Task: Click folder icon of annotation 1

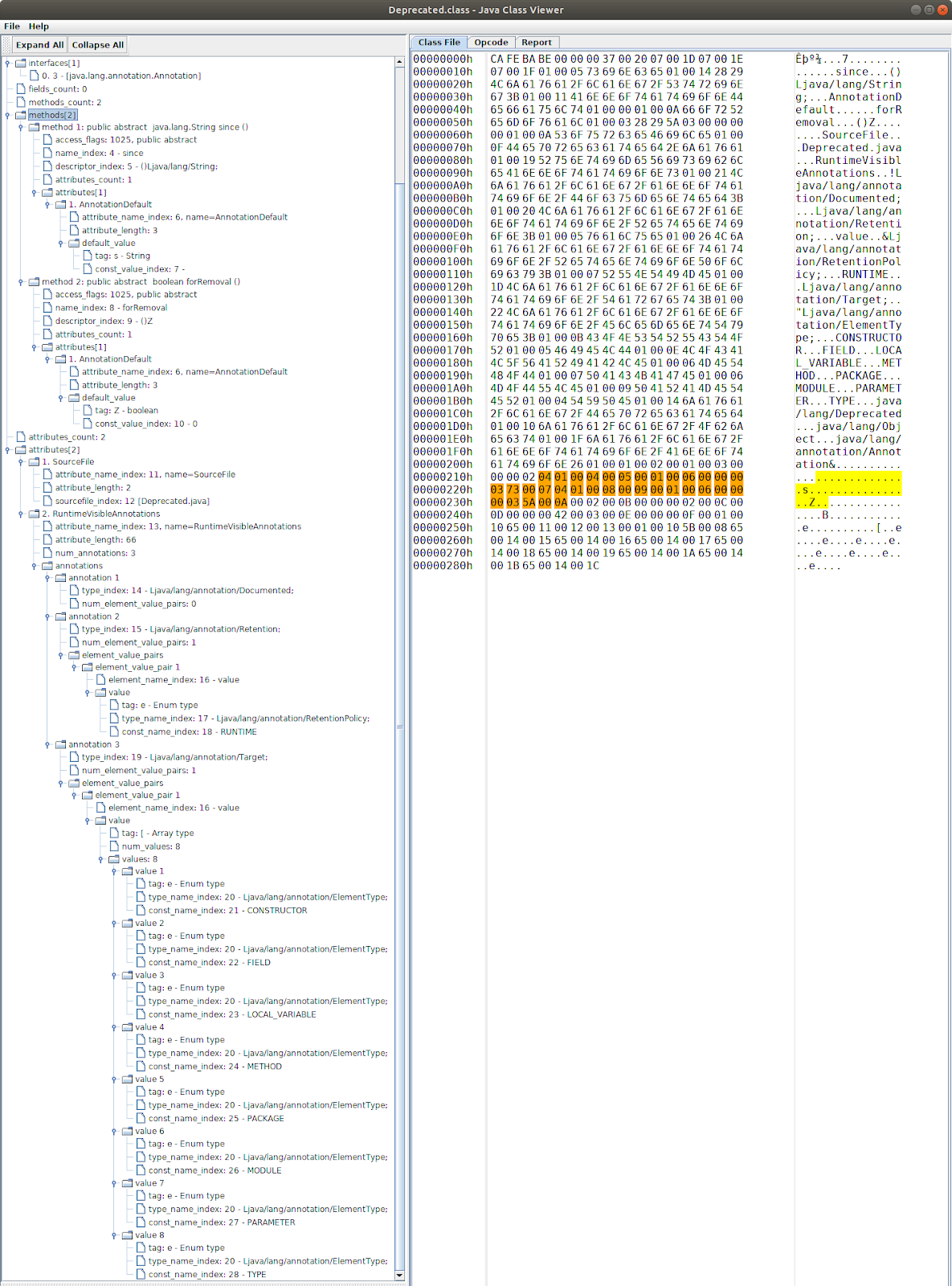Action: pyautogui.click(x=61, y=577)
